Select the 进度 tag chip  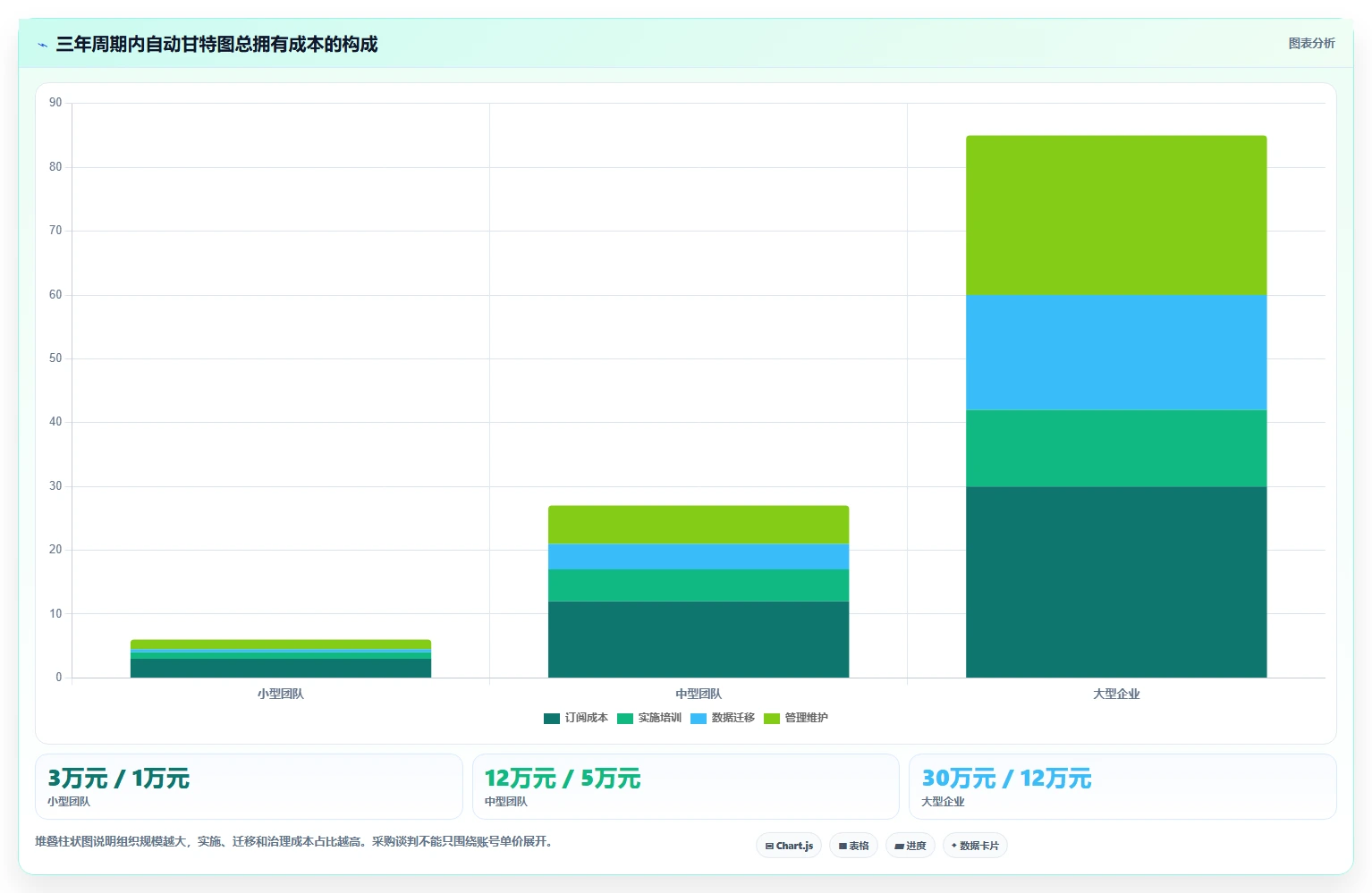[x=910, y=846]
